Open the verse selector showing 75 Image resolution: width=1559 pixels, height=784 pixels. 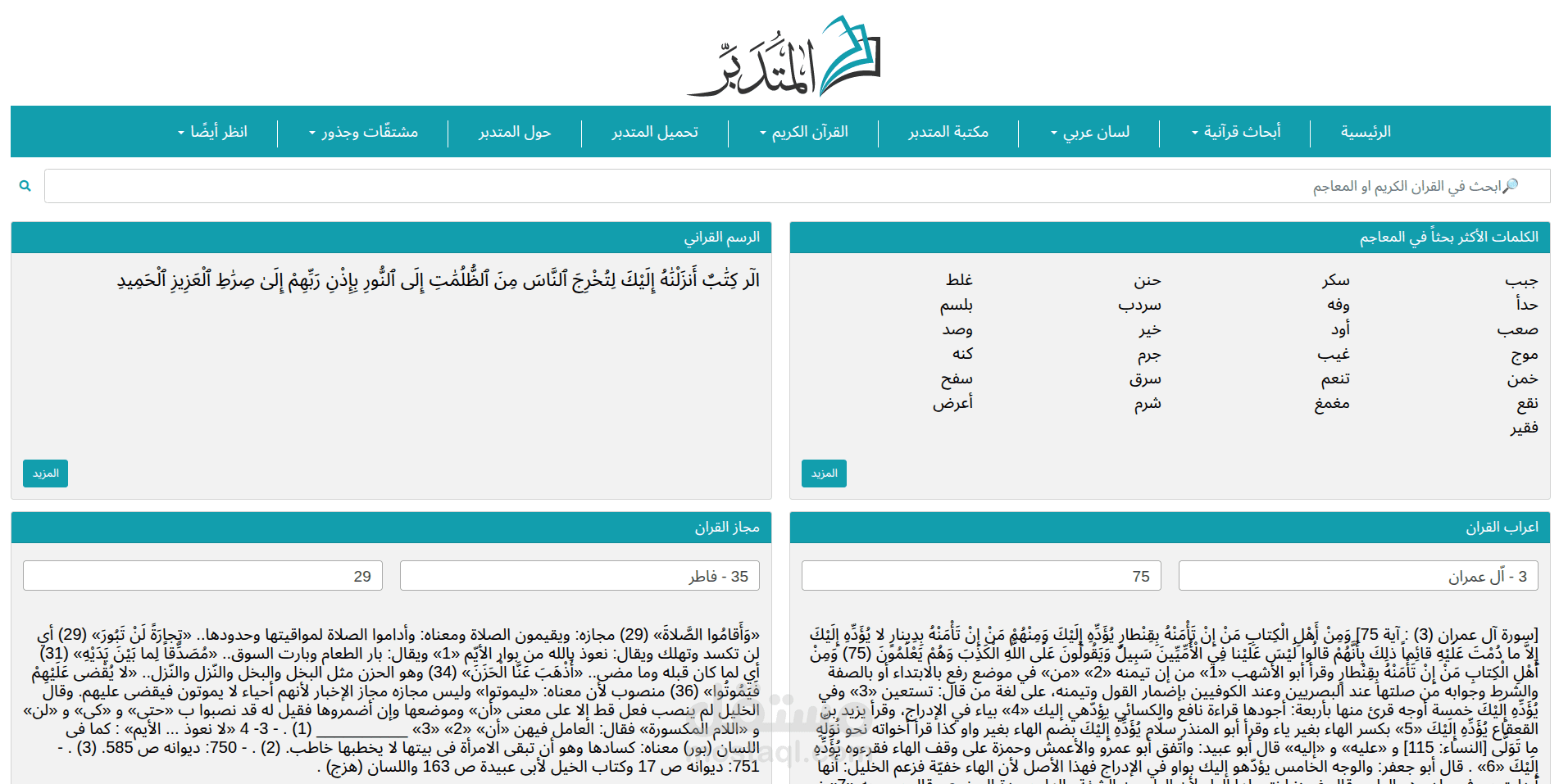click(981, 576)
